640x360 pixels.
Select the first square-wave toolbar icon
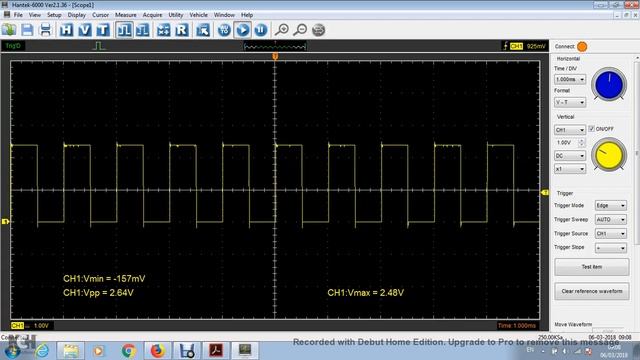(124, 30)
